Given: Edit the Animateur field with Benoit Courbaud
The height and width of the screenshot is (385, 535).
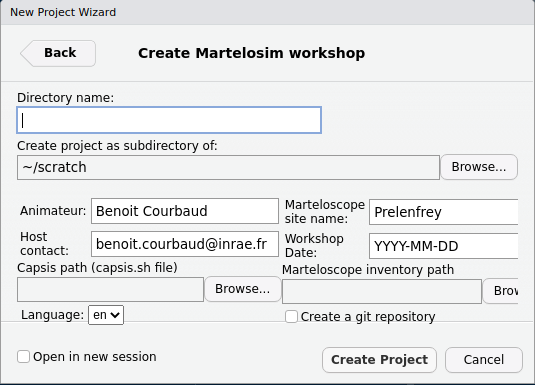Looking at the screenshot, I should pos(185,211).
